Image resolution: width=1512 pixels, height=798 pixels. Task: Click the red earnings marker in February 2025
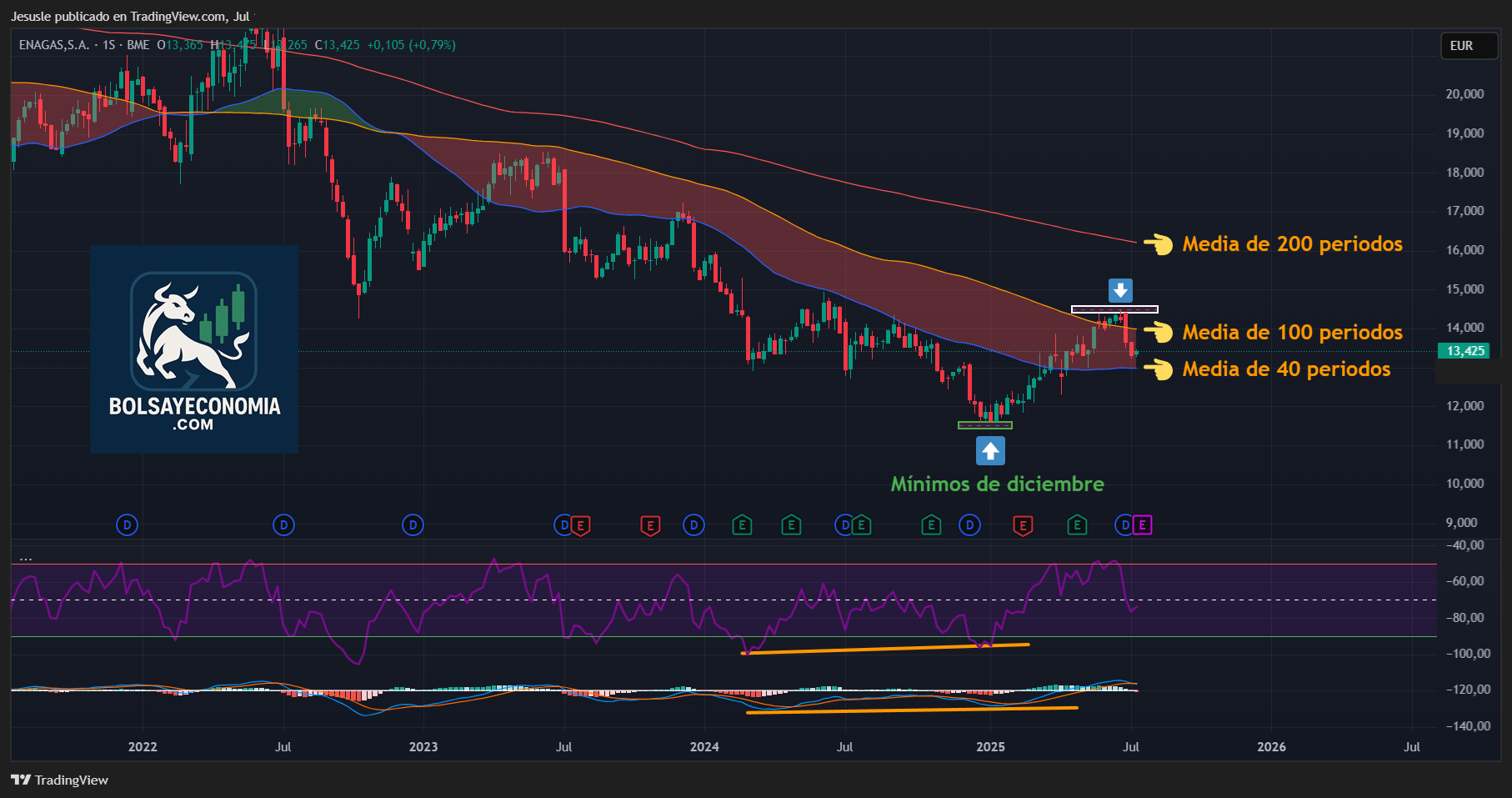[1023, 525]
